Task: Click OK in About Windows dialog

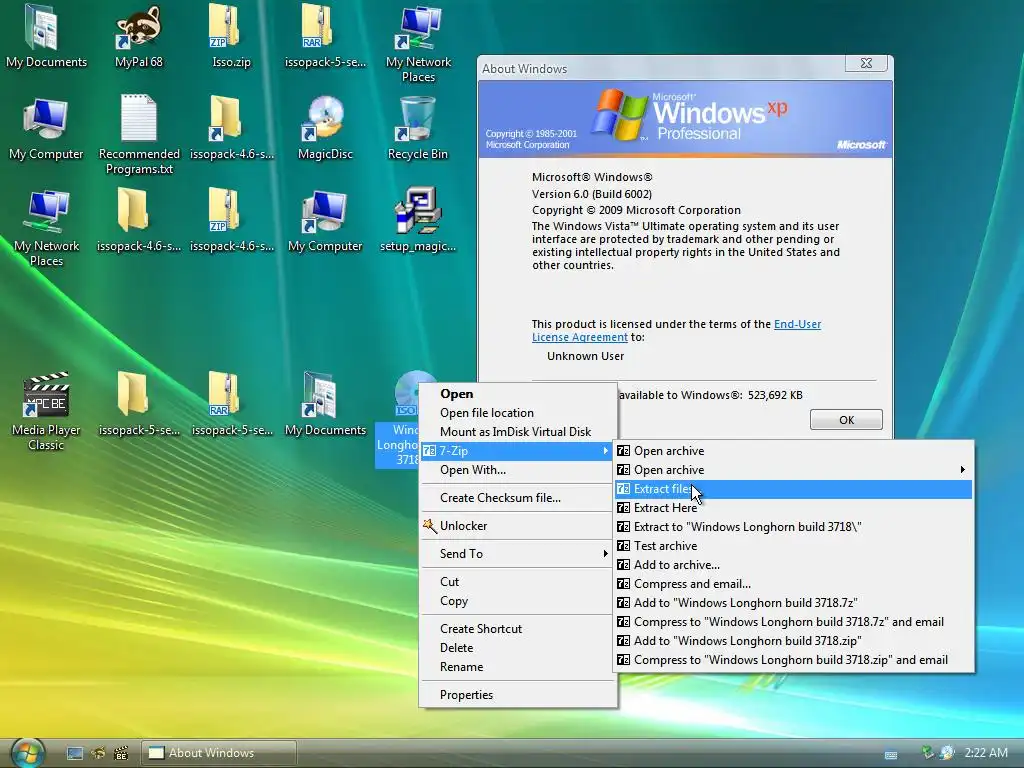Action: [x=846, y=420]
